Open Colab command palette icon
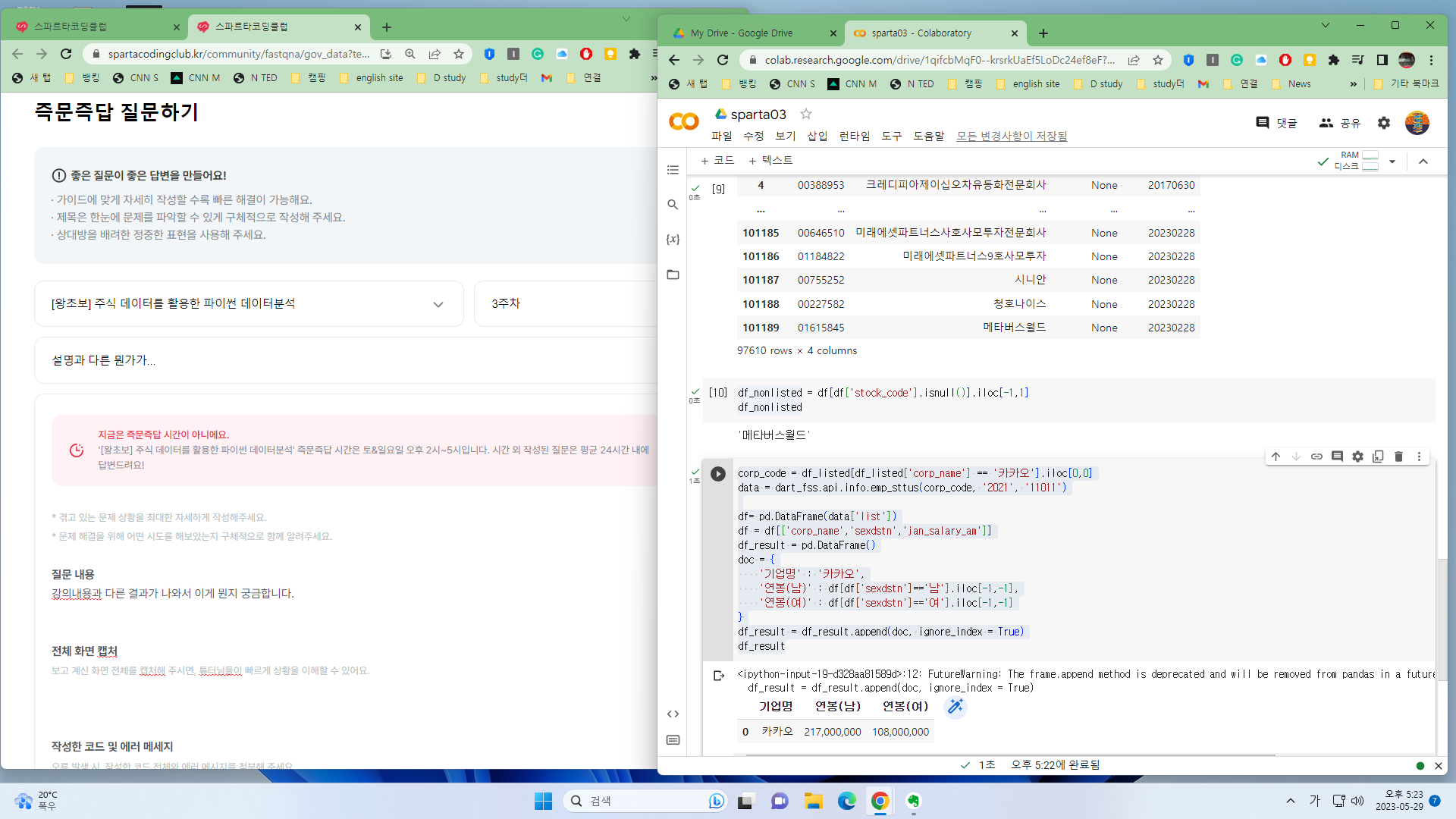The height and width of the screenshot is (819, 1456). pyautogui.click(x=673, y=740)
